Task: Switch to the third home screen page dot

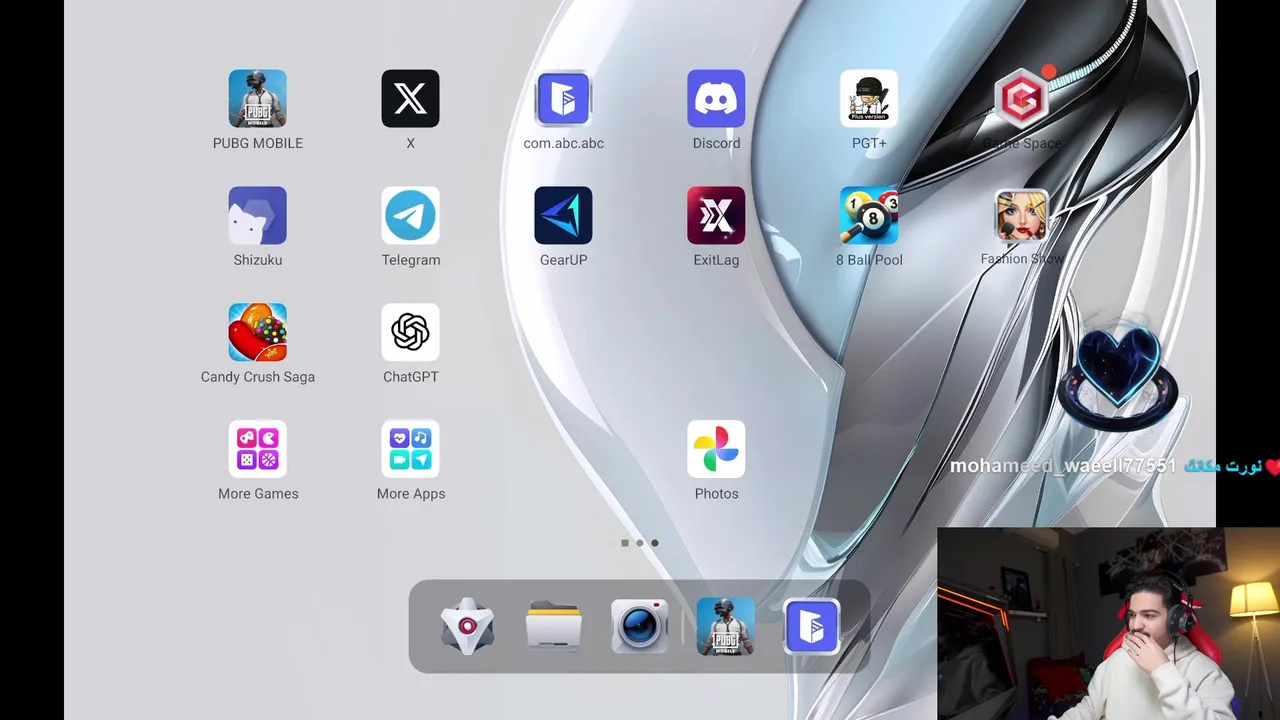Action: [x=655, y=543]
